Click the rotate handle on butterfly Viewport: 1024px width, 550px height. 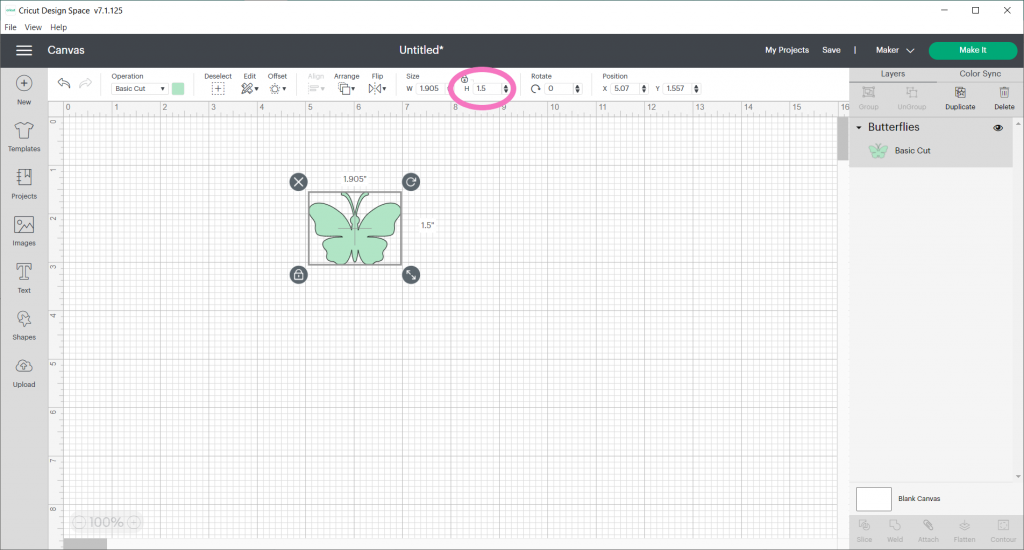[411, 182]
